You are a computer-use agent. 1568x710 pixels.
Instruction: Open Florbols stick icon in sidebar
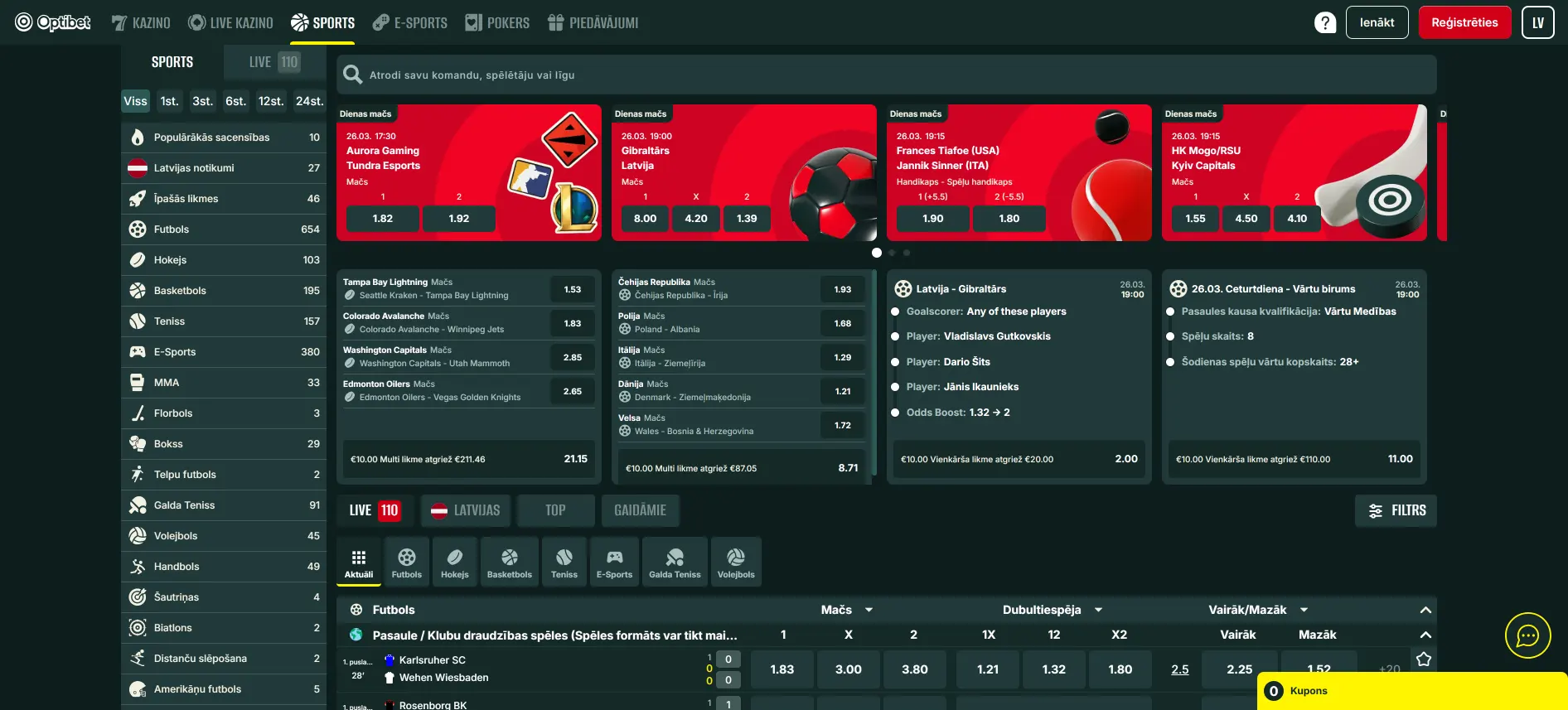click(x=138, y=413)
